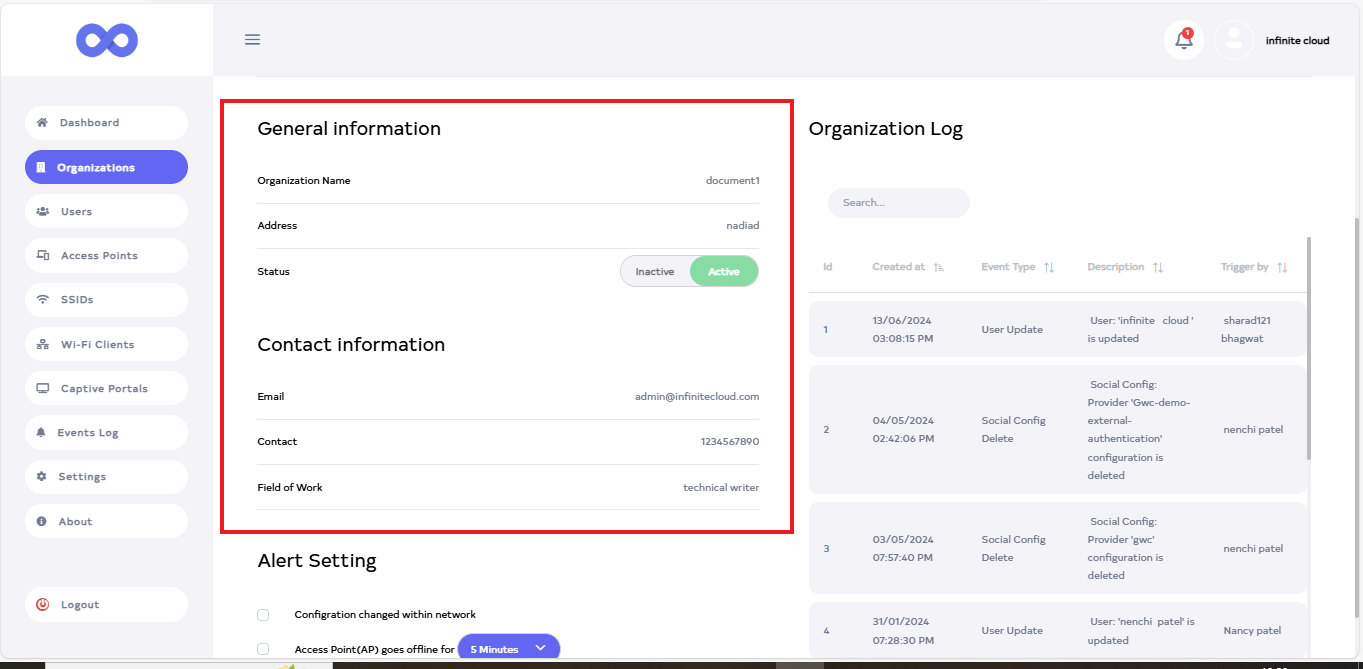This screenshot has width=1363, height=669.
Task: Toggle the hamburger menu icon
Action: pyautogui.click(x=252, y=40)
